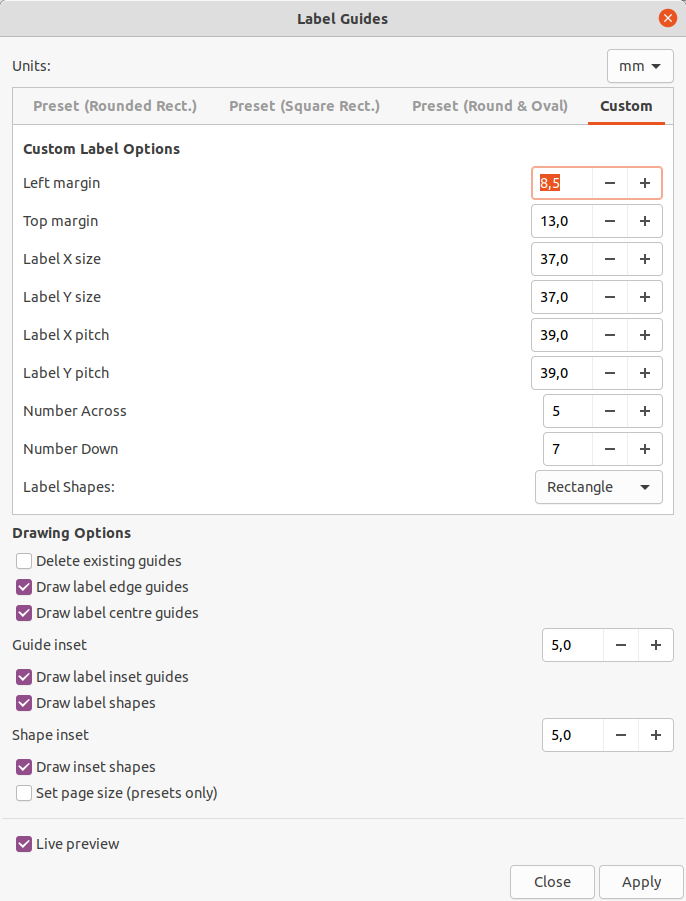Decrease Label Y size value
The height and width of the screenshot is (901, 686).
610,297
